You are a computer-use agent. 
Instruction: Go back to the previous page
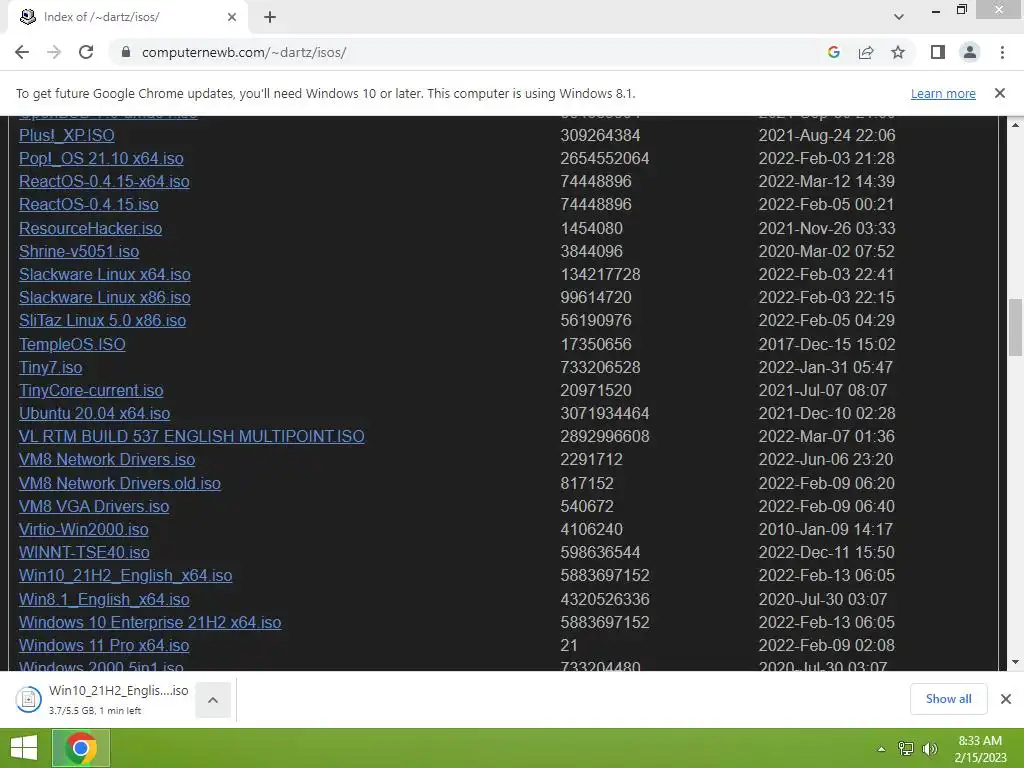pyautogui.click(x=22, y=52)
